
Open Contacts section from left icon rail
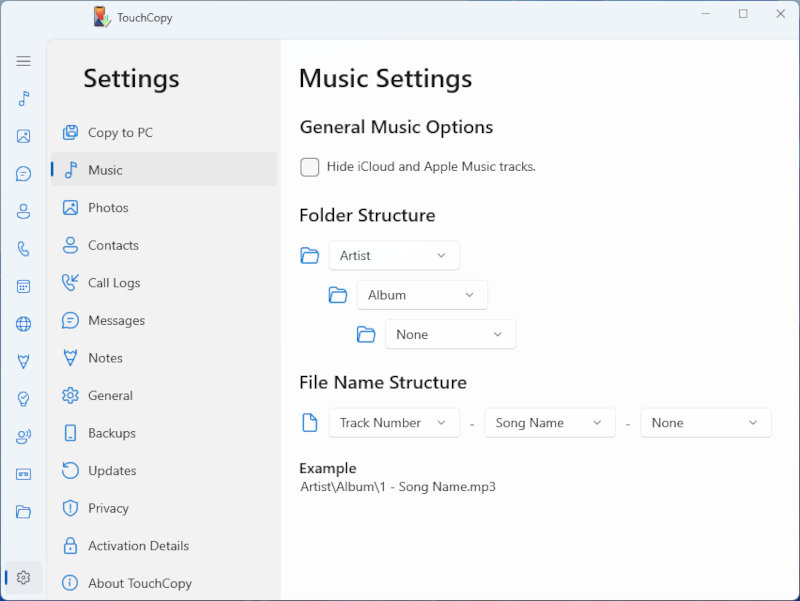pyautogui.click(x=23, y=211)
